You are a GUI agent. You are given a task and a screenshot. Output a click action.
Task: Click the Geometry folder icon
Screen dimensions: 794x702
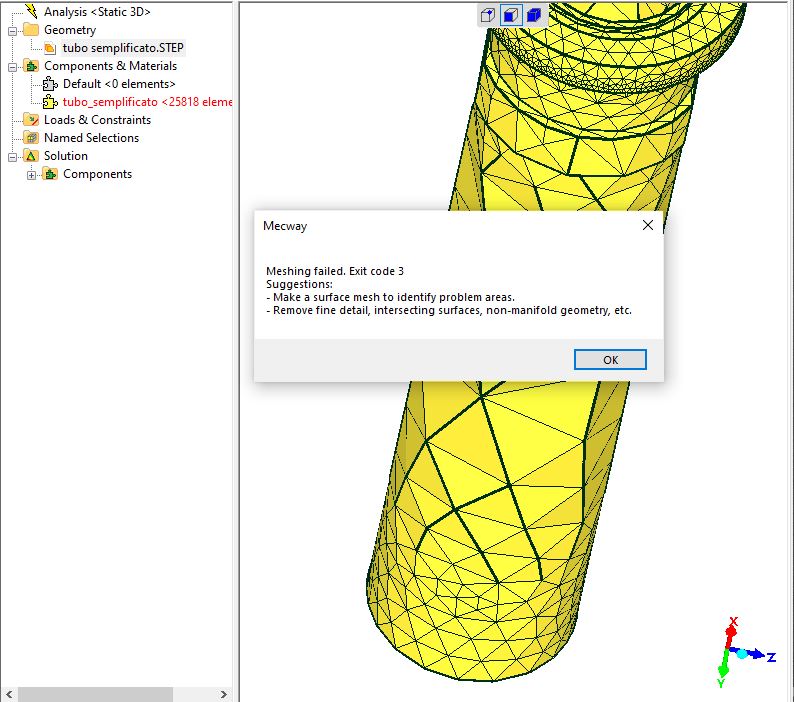point(31,30)
